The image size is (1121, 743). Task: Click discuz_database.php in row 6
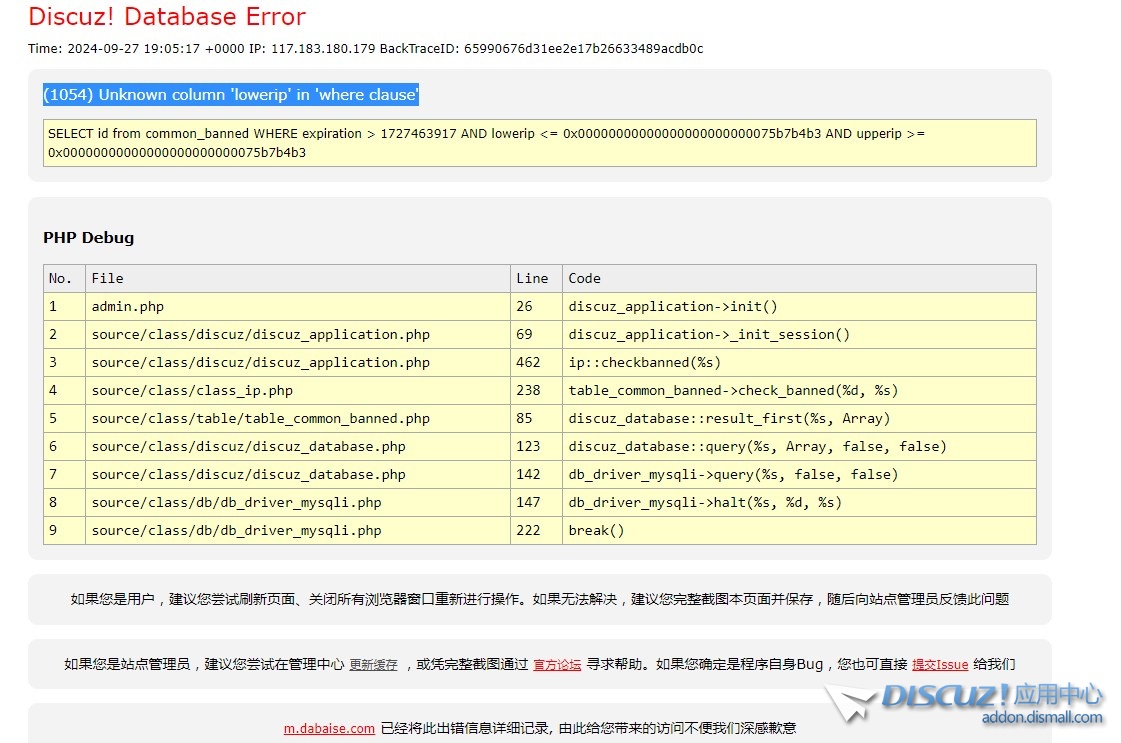tap(298, 446)
